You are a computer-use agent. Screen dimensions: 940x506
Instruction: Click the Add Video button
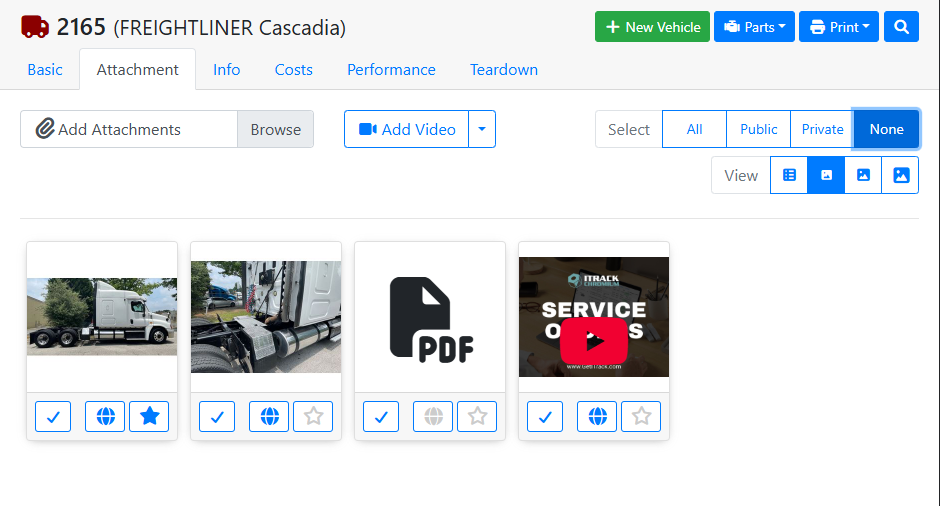click(x=406, y=129)
